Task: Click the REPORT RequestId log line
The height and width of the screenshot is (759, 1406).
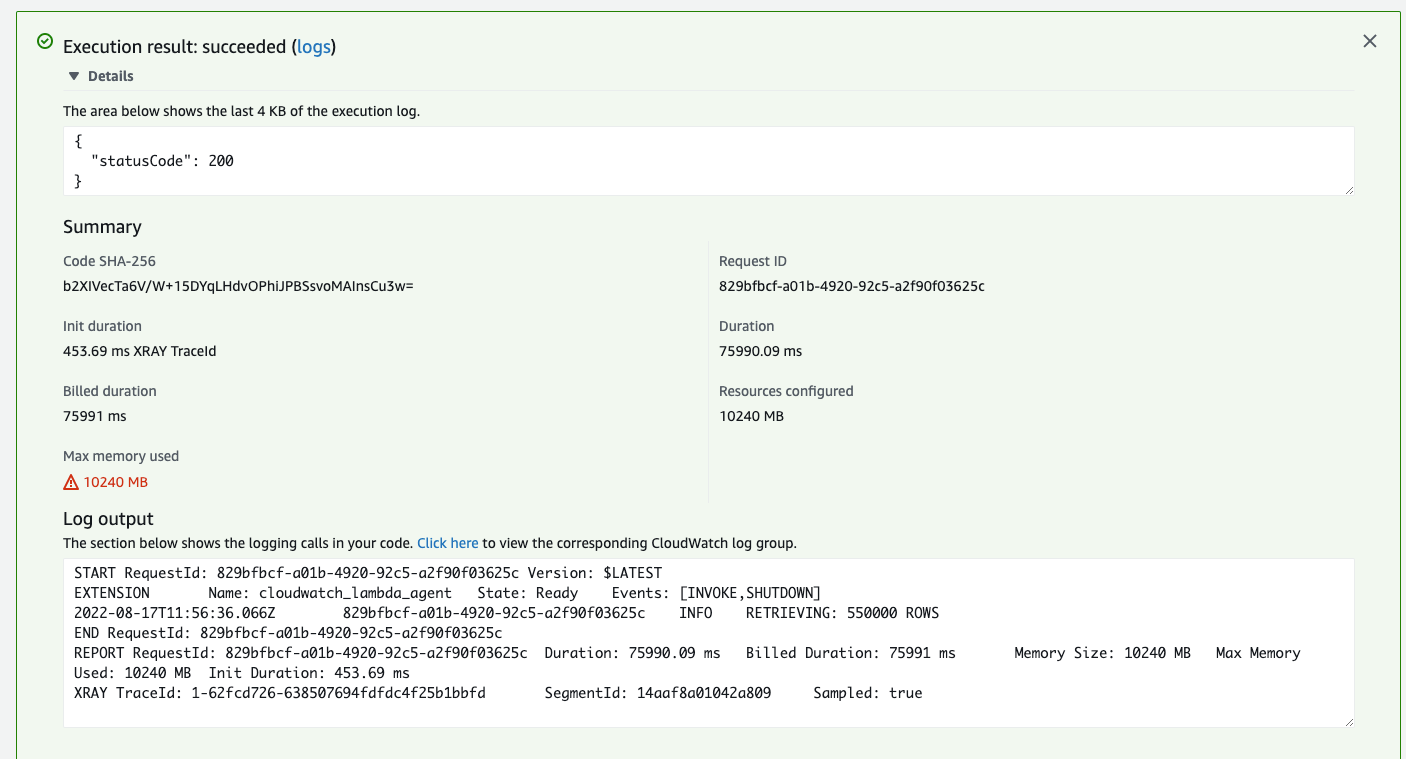Action: [687, 663]
